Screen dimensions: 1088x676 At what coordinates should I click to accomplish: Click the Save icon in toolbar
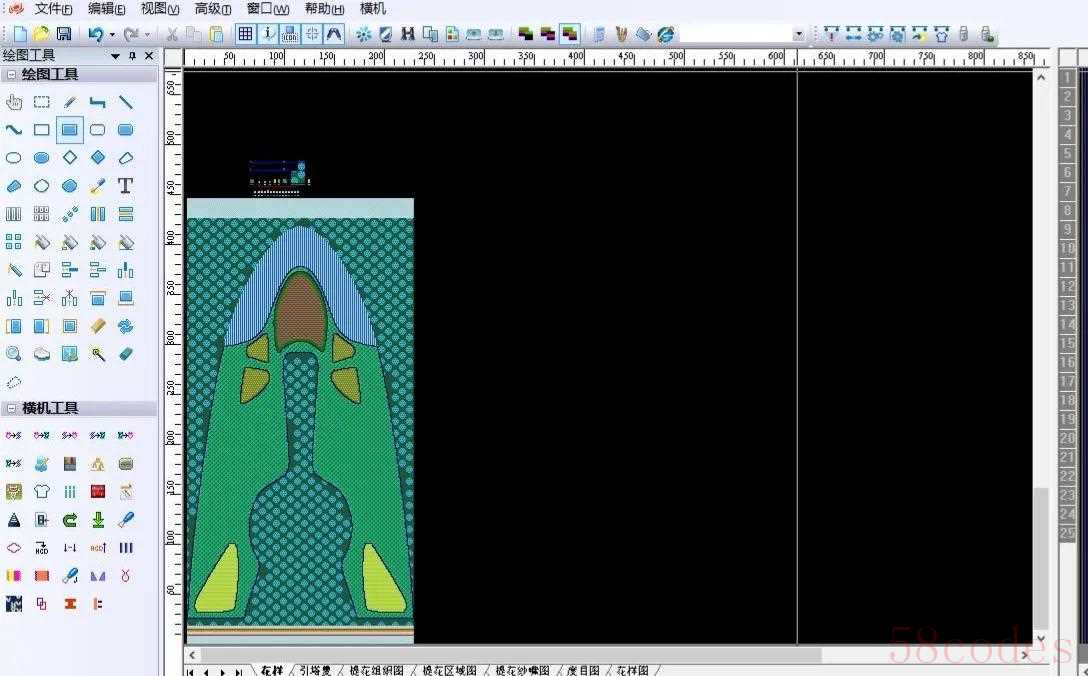tap(64, 34)
